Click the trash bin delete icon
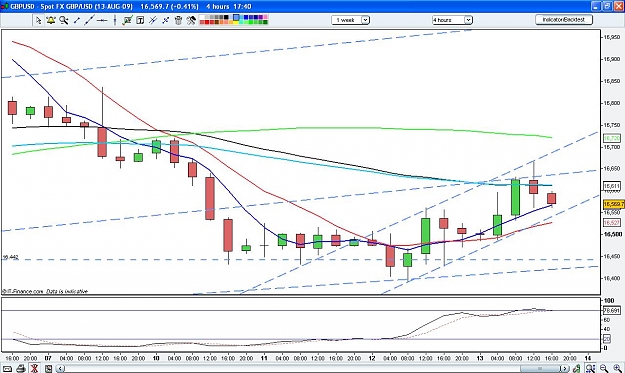The height and width of the screenshot is (373, 625). [178, 20]
